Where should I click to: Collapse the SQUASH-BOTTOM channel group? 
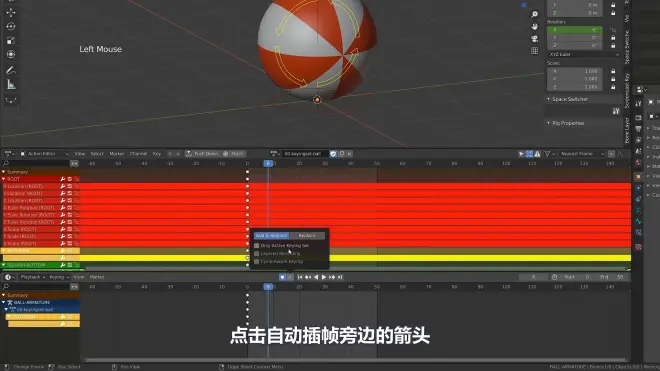tap(4, 265)
